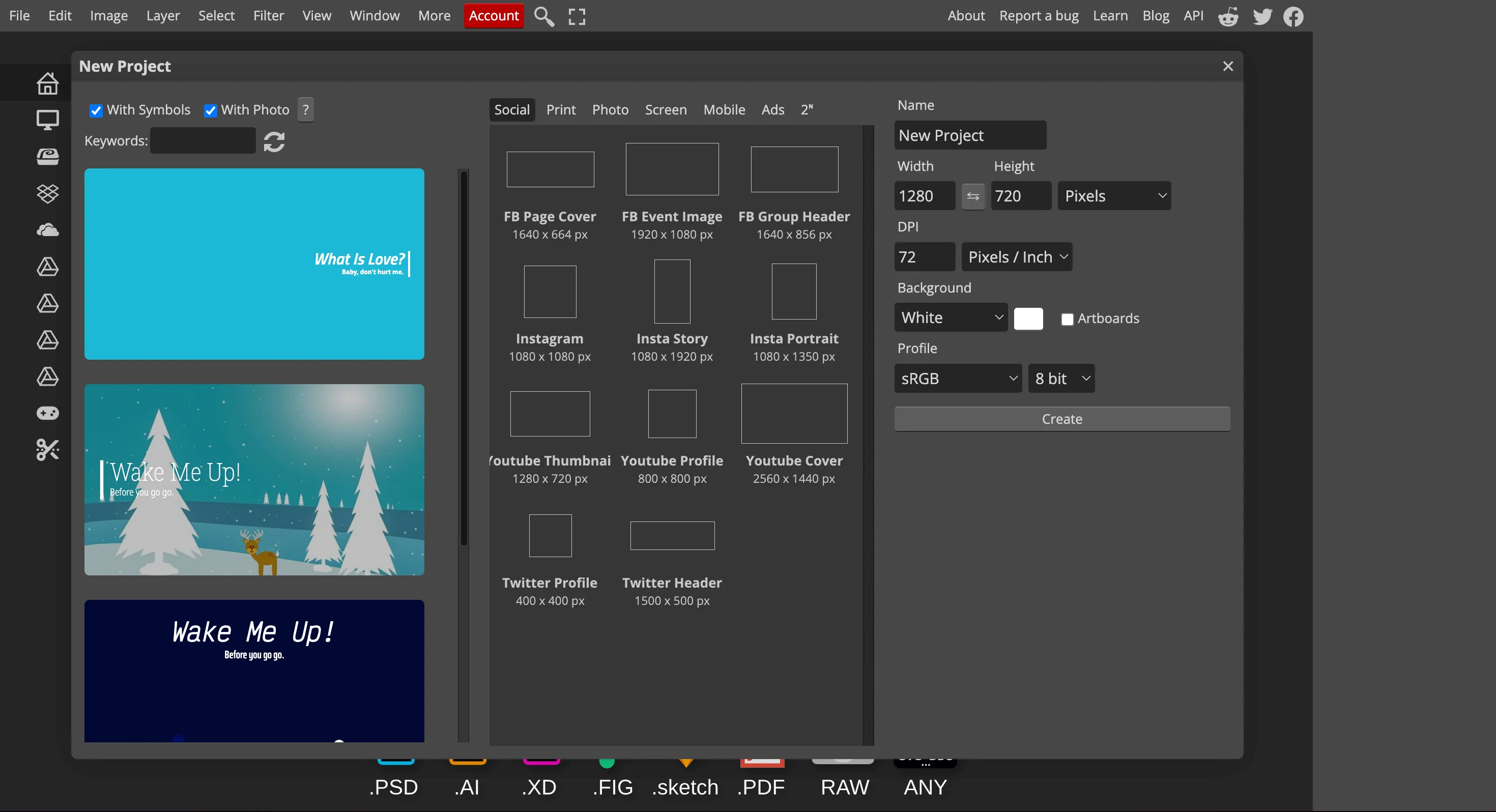Click the white background color swatch
Image resolution: width=1496 pixels, height=812 pixels.
tap(1028, 318)
